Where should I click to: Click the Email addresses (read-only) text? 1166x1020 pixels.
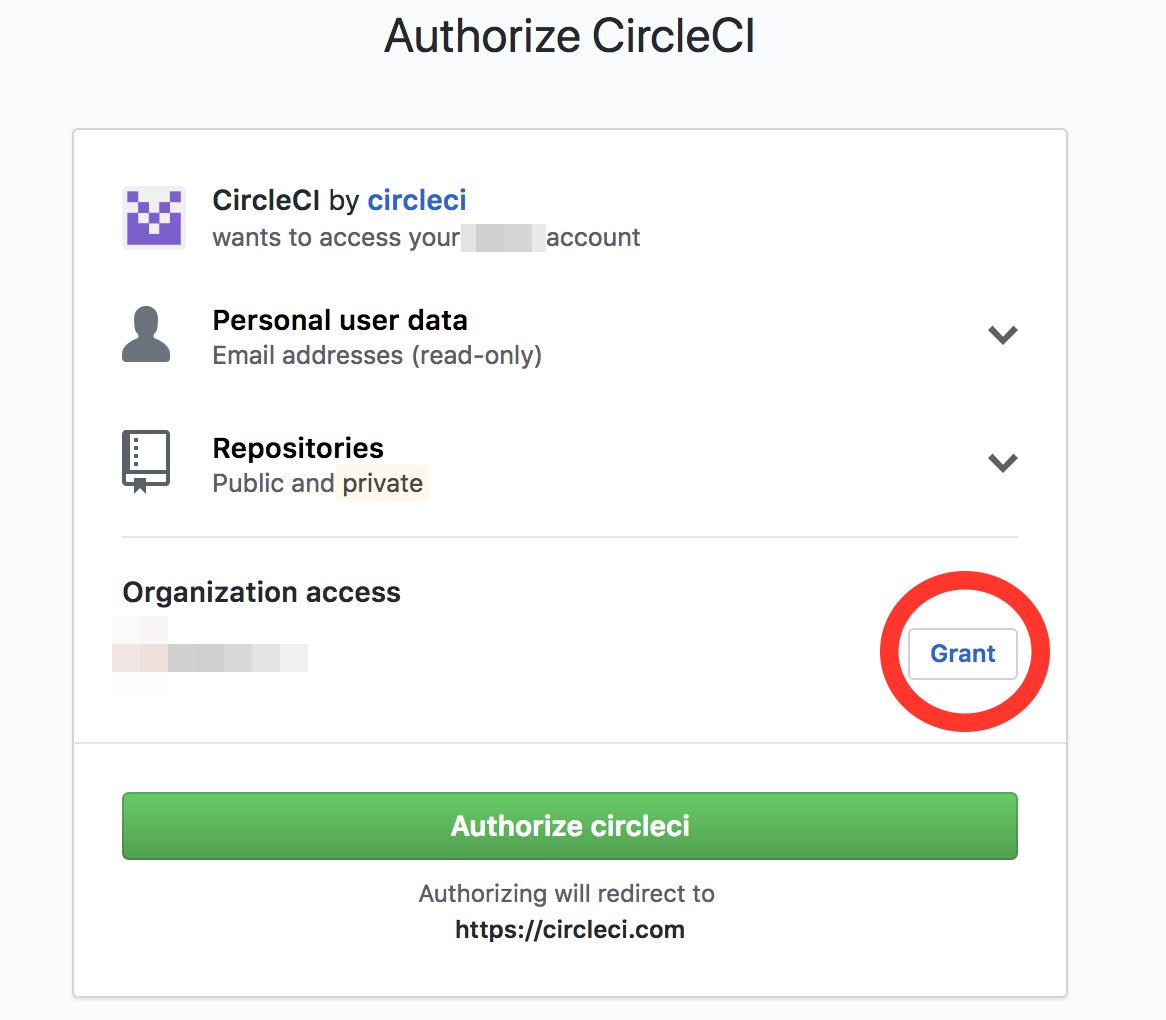coord(377,356)
